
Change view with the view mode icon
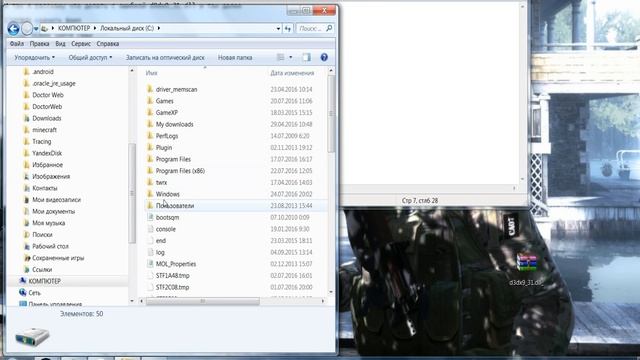pyautogui.click(x=280, y=58)
